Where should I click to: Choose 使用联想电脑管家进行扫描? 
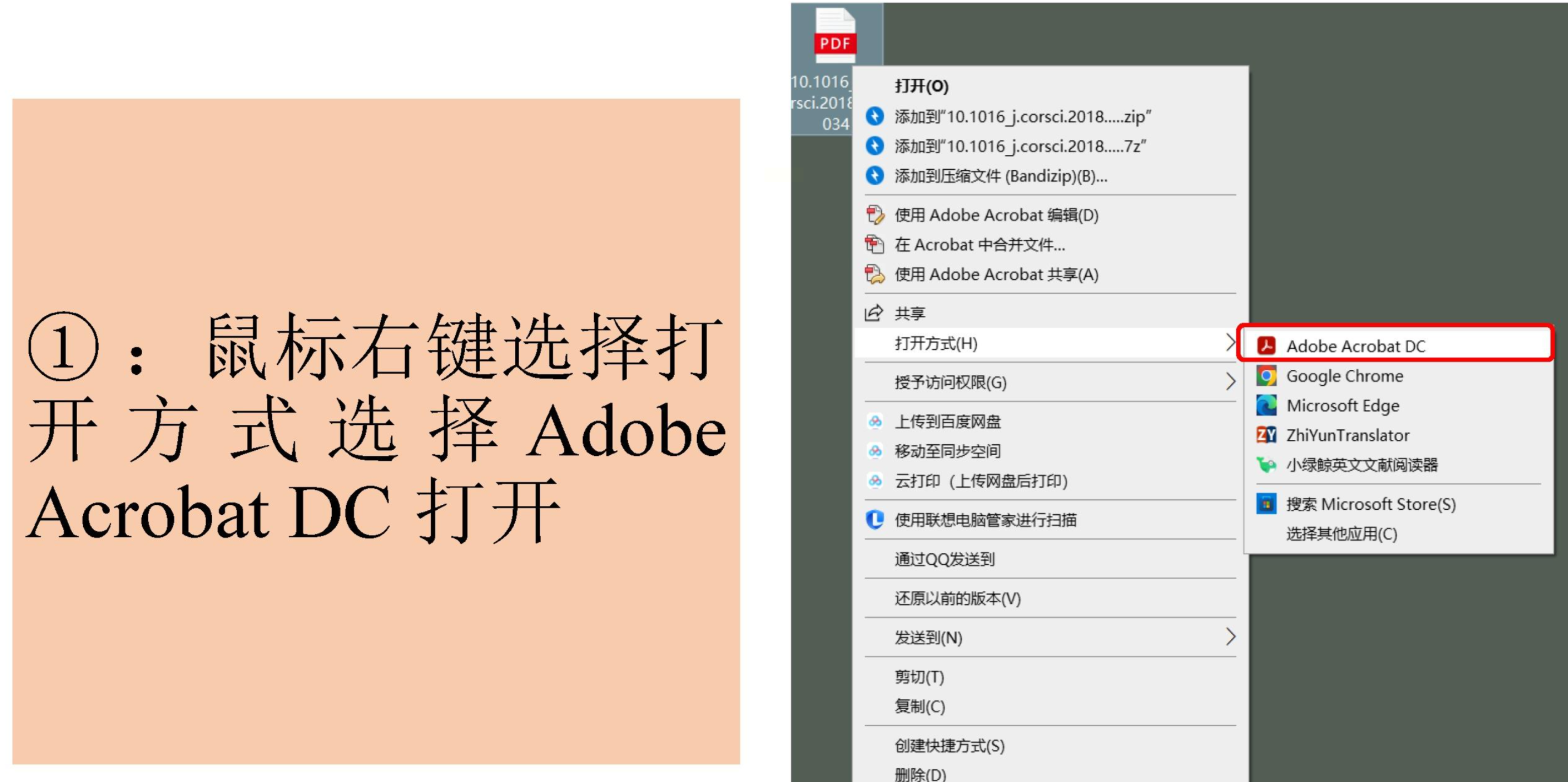[x=1051, y=520]
